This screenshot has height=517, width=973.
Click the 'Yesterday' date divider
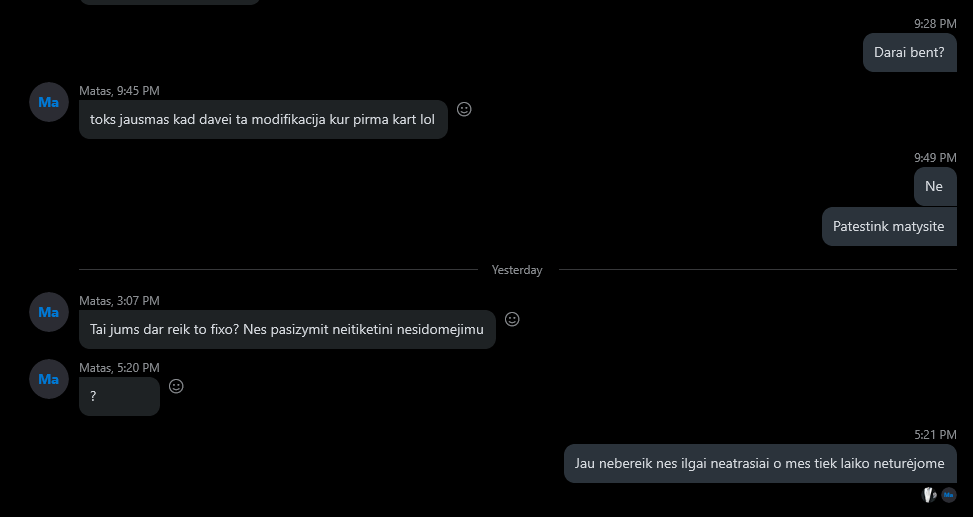(517, 270)
